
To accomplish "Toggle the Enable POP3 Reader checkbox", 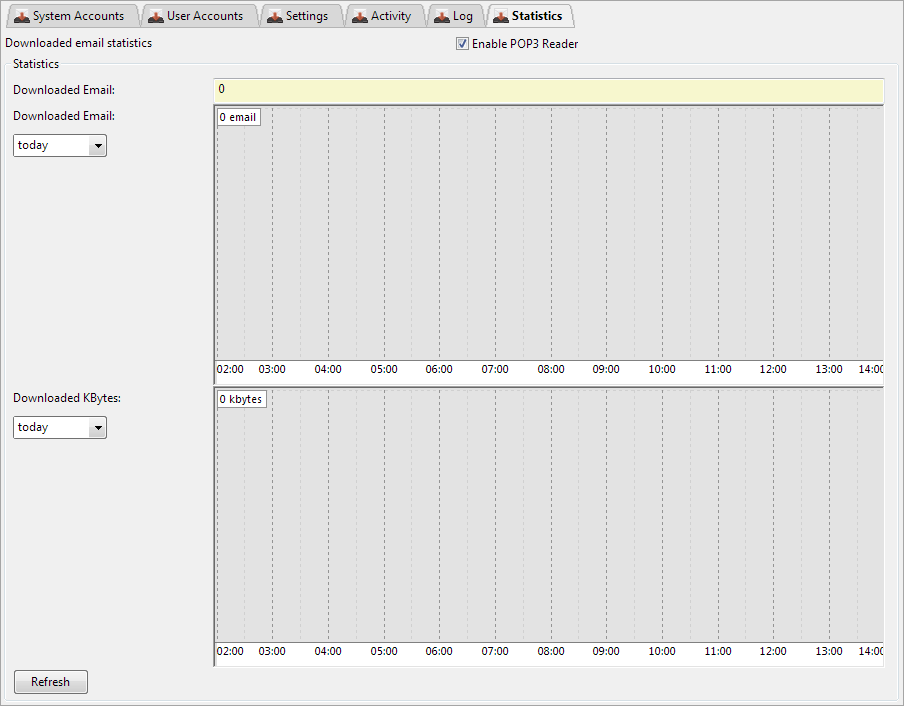I will (x=462, y=44).
